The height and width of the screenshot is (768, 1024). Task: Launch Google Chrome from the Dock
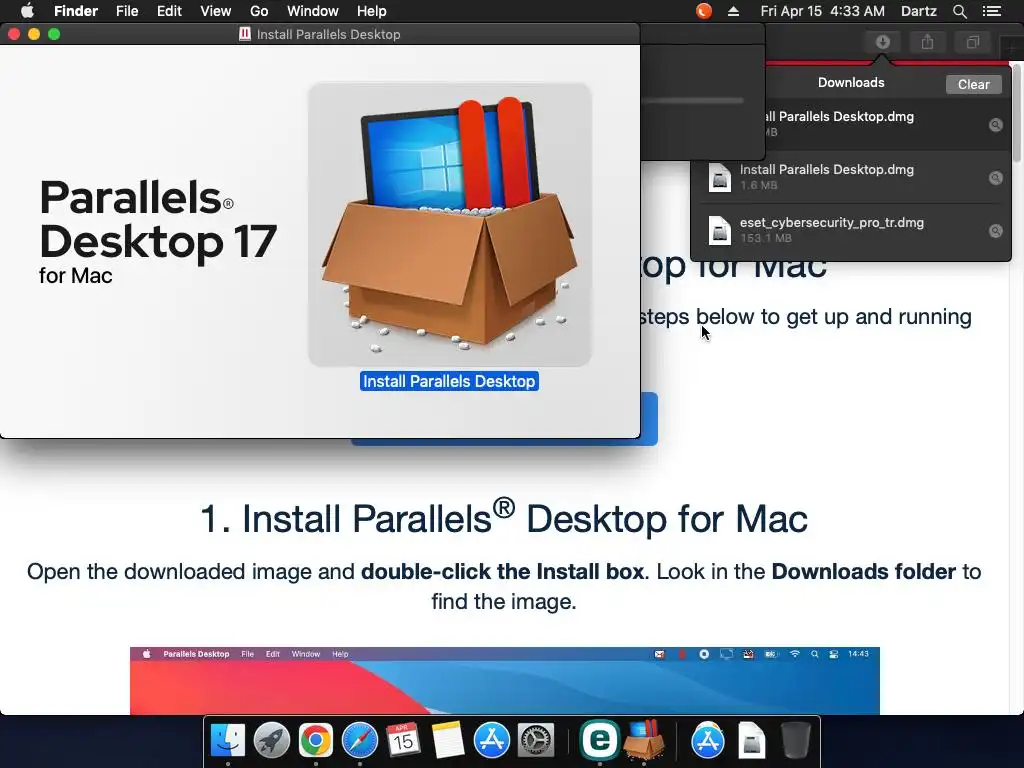click(315, 741)
